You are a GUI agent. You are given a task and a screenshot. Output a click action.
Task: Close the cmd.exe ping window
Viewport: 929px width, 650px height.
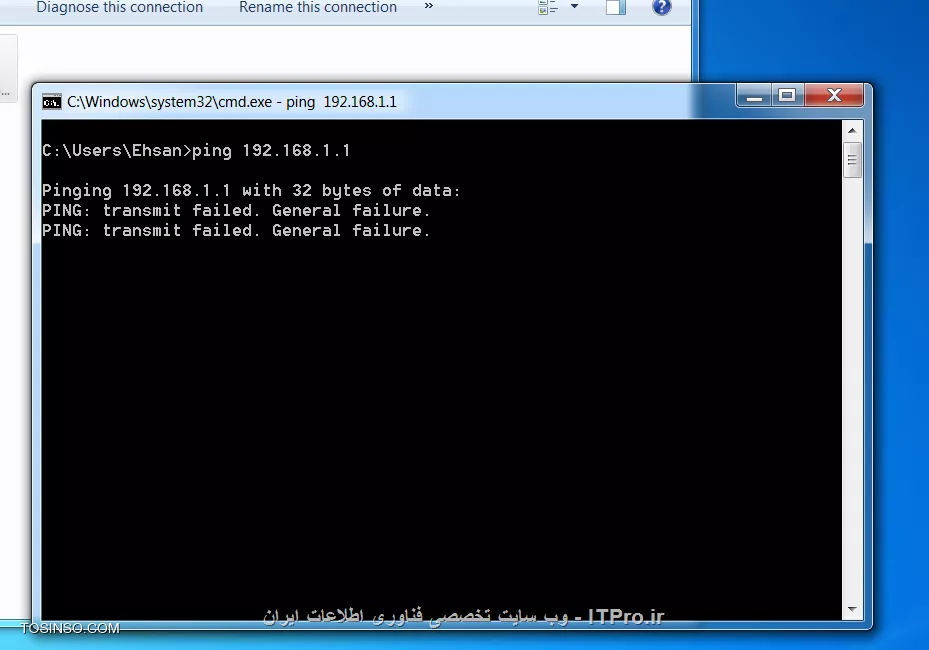[x=834, y=95]
